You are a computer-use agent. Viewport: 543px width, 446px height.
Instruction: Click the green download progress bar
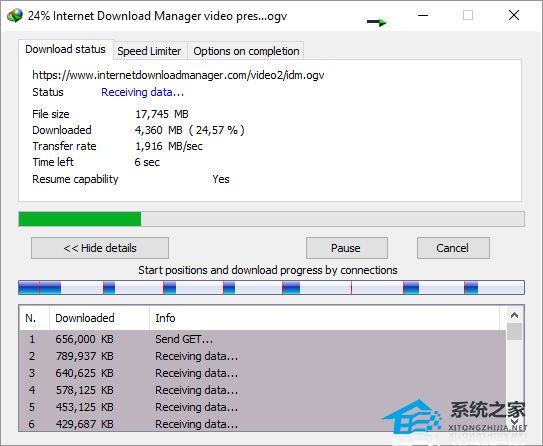tap(272, 219)
